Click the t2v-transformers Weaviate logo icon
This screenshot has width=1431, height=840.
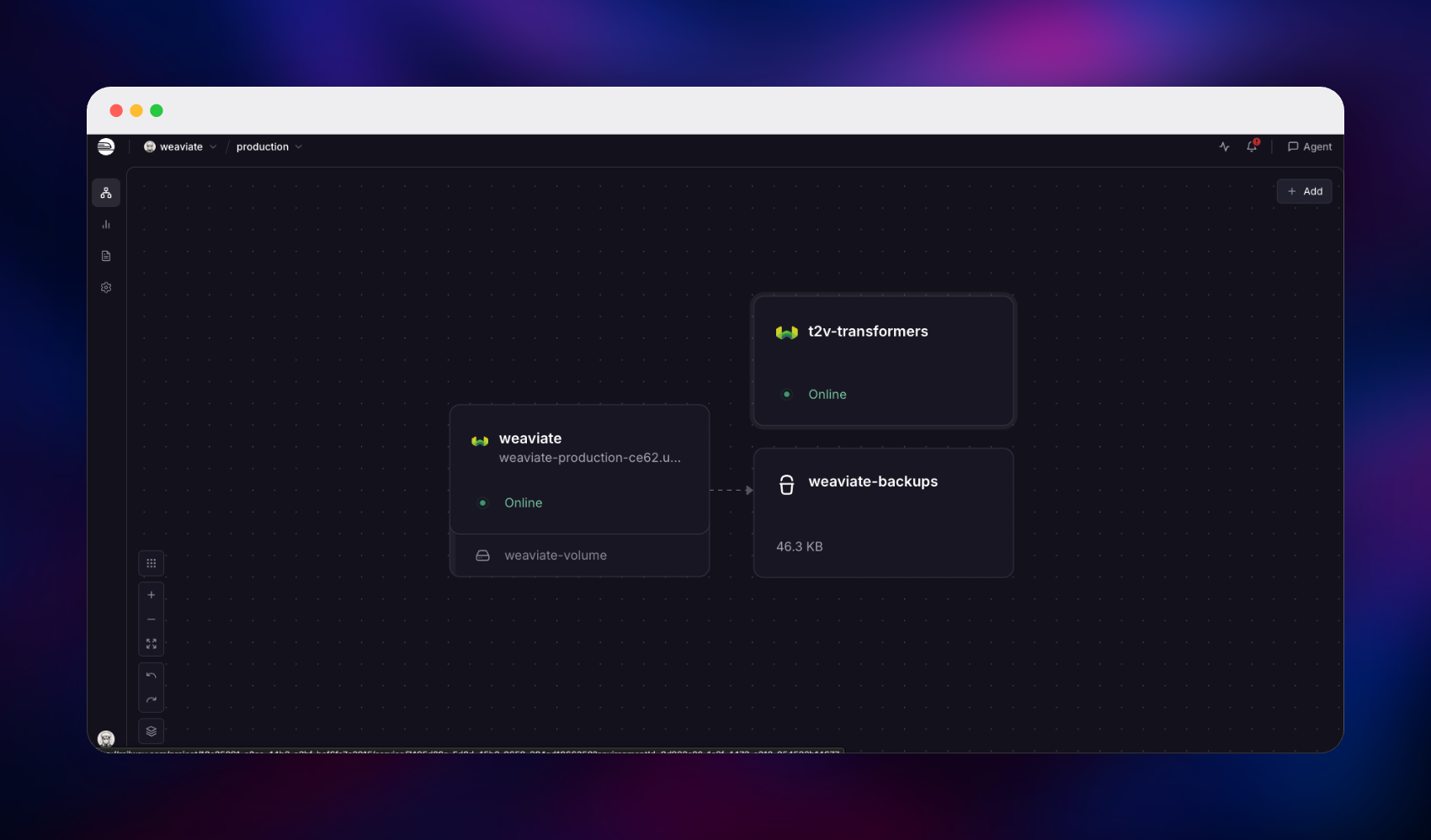tap(787, 332)
